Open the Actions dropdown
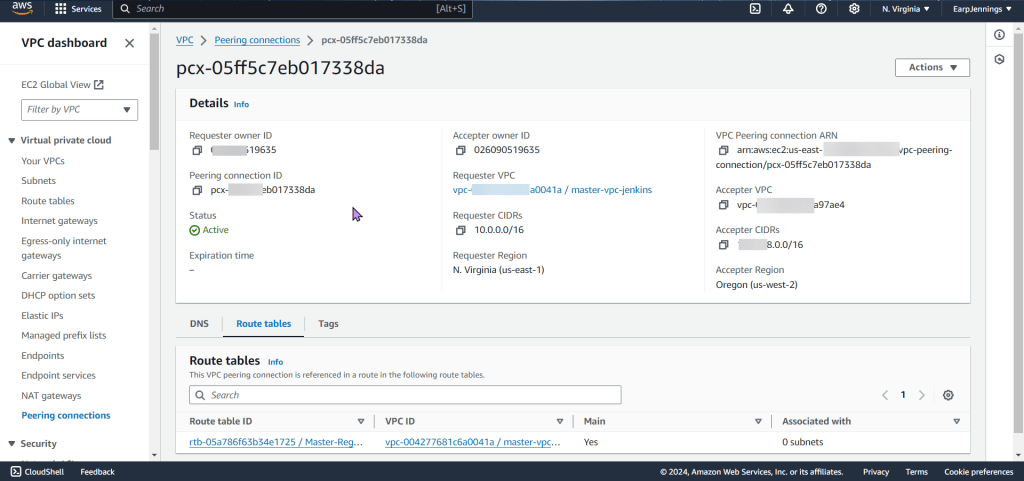The width and height of the screenshot is (1024, 481). click(x=932, y=68)
